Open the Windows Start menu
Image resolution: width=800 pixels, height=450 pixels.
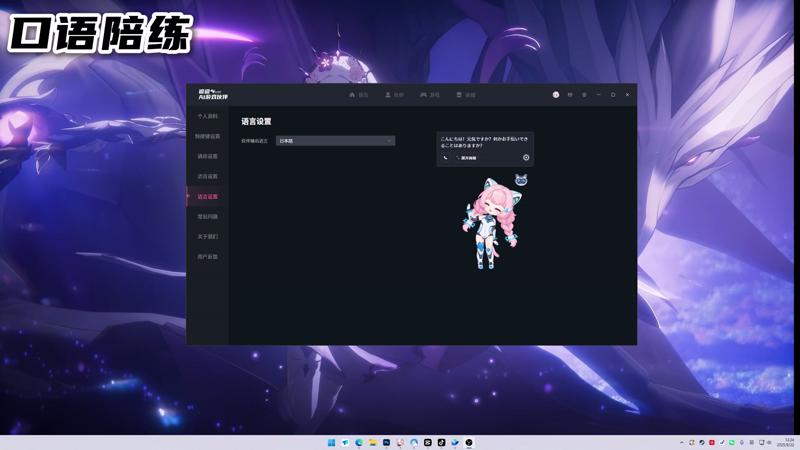coord(331,442)
